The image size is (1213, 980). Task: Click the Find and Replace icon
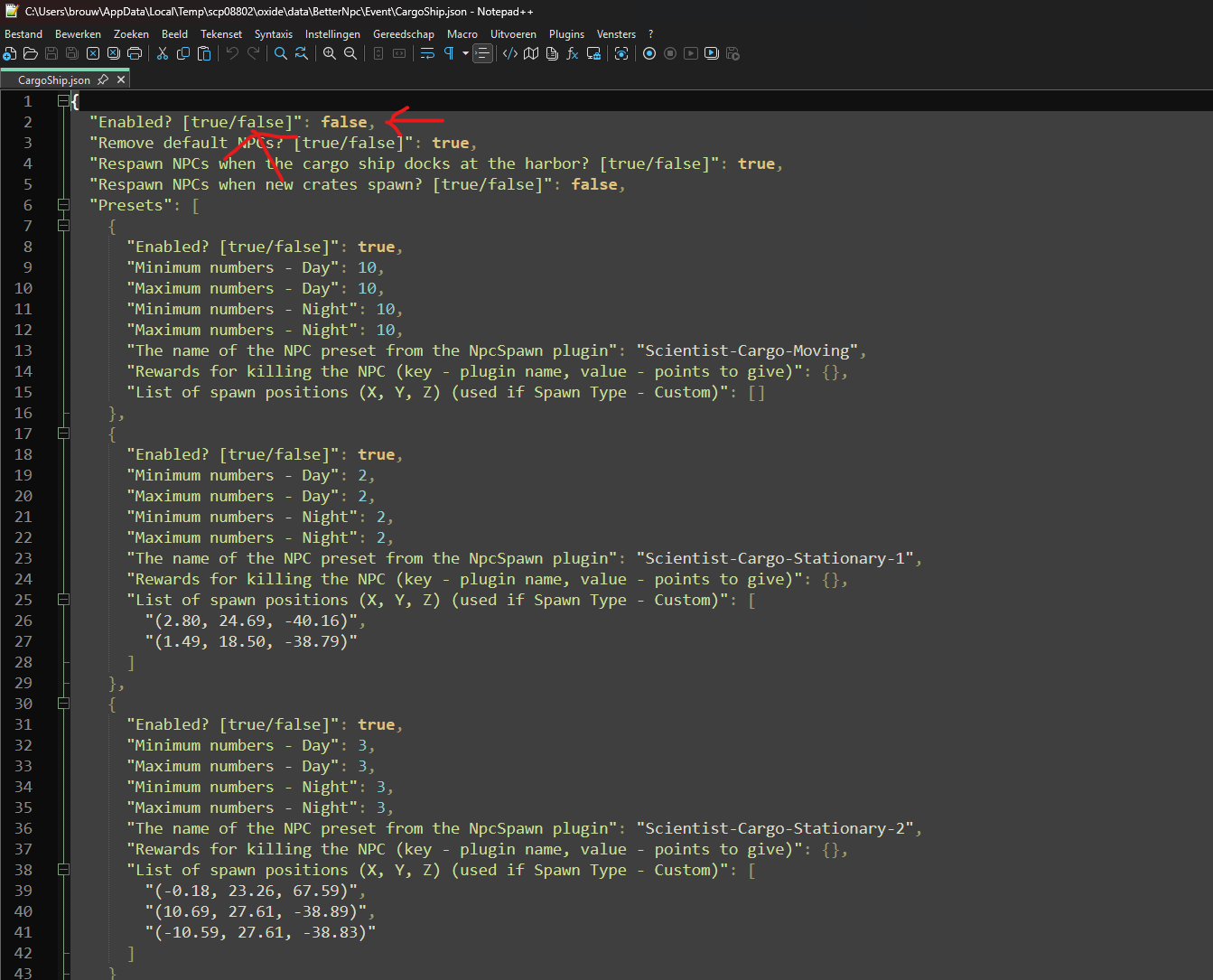302,54
